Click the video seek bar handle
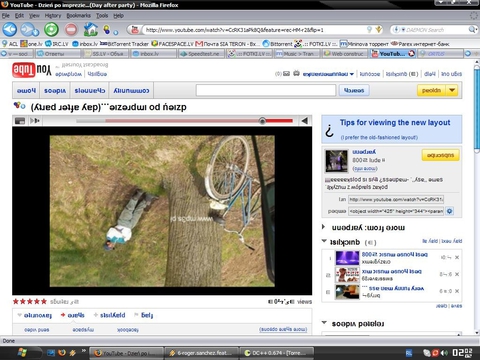This screenshot has width=480, height=360. 262,121
